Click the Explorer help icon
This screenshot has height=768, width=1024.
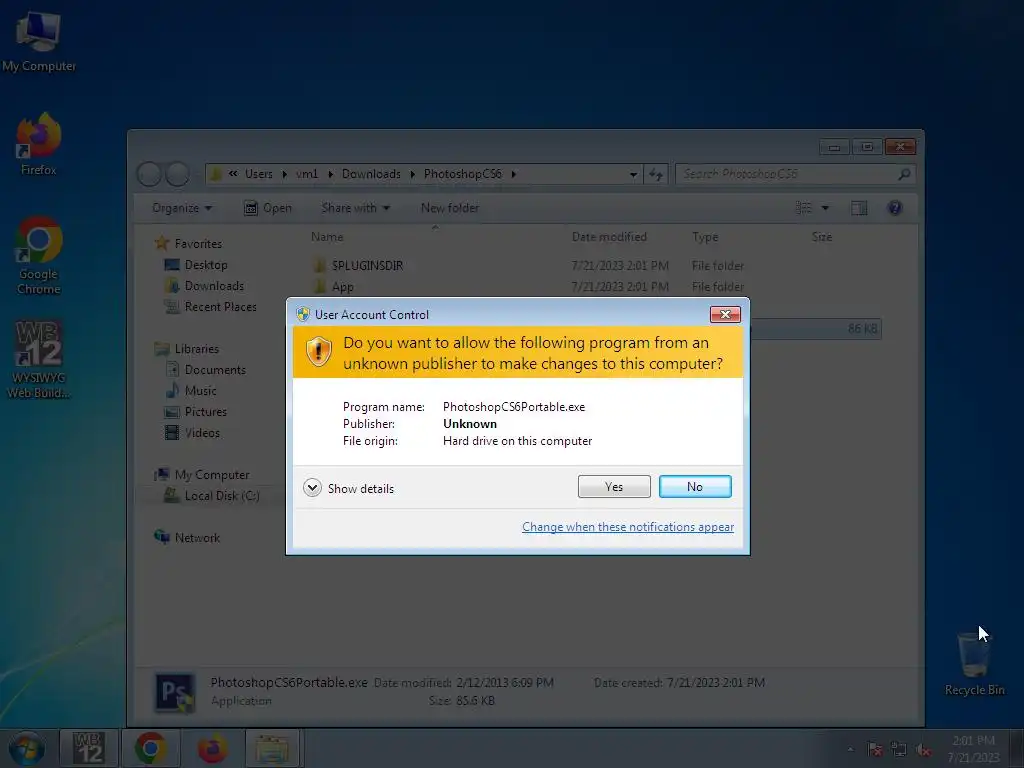(895, 208)
